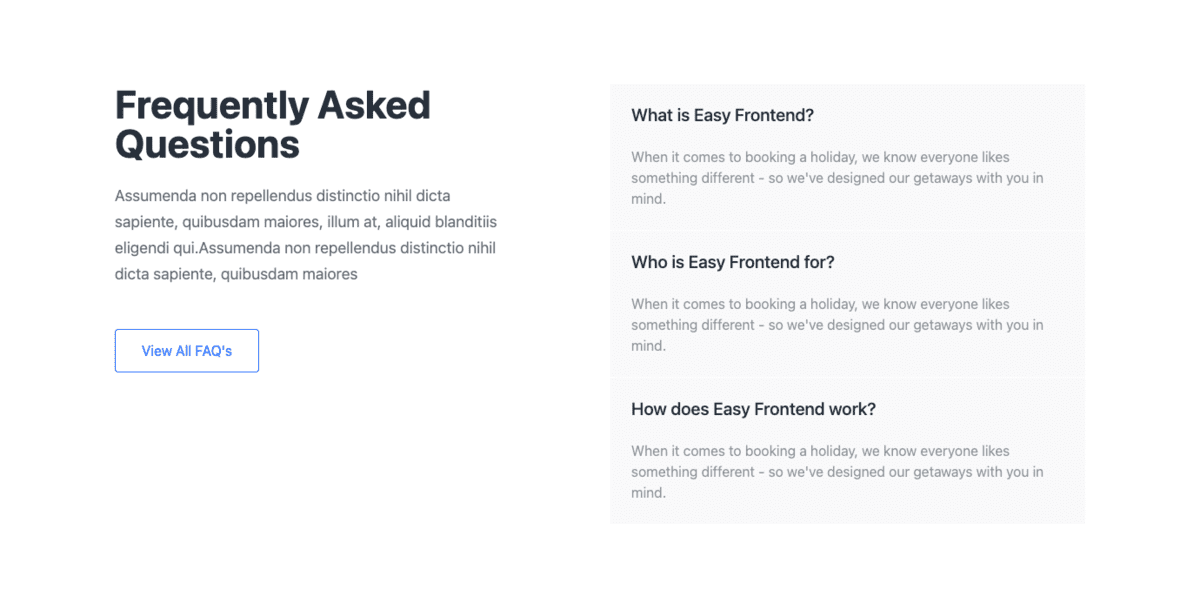Click the intro paragraph starting with 'Assumenda non repellendus'

[305, 234]
